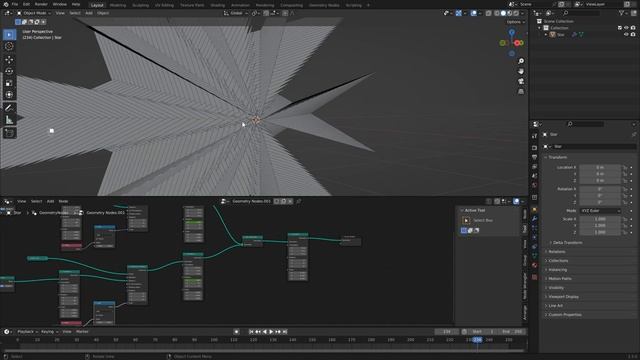
Task: Click the pan view hand icon
Action: tap(521, 71)
